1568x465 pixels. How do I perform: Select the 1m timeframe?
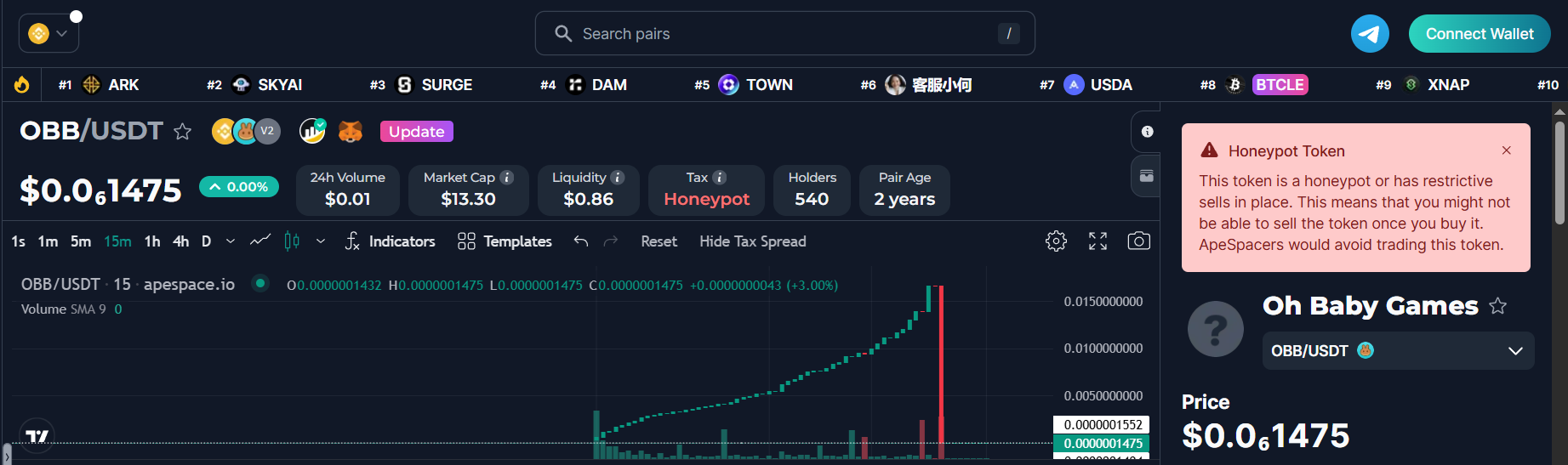(48, 241)
